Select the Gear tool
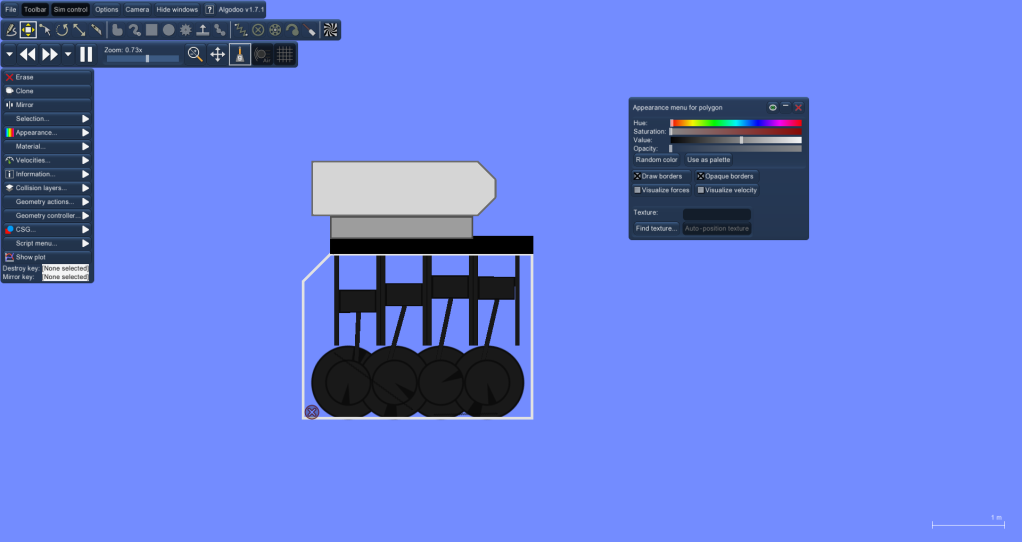Screen dimensions: 1022x542 point(185,30)
